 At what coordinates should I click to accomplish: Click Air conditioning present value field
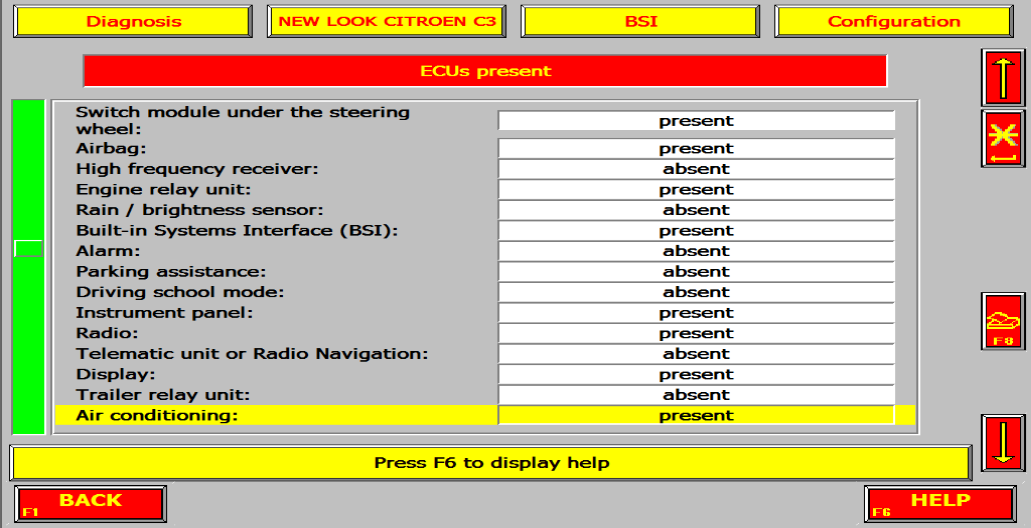coord(696,416)
